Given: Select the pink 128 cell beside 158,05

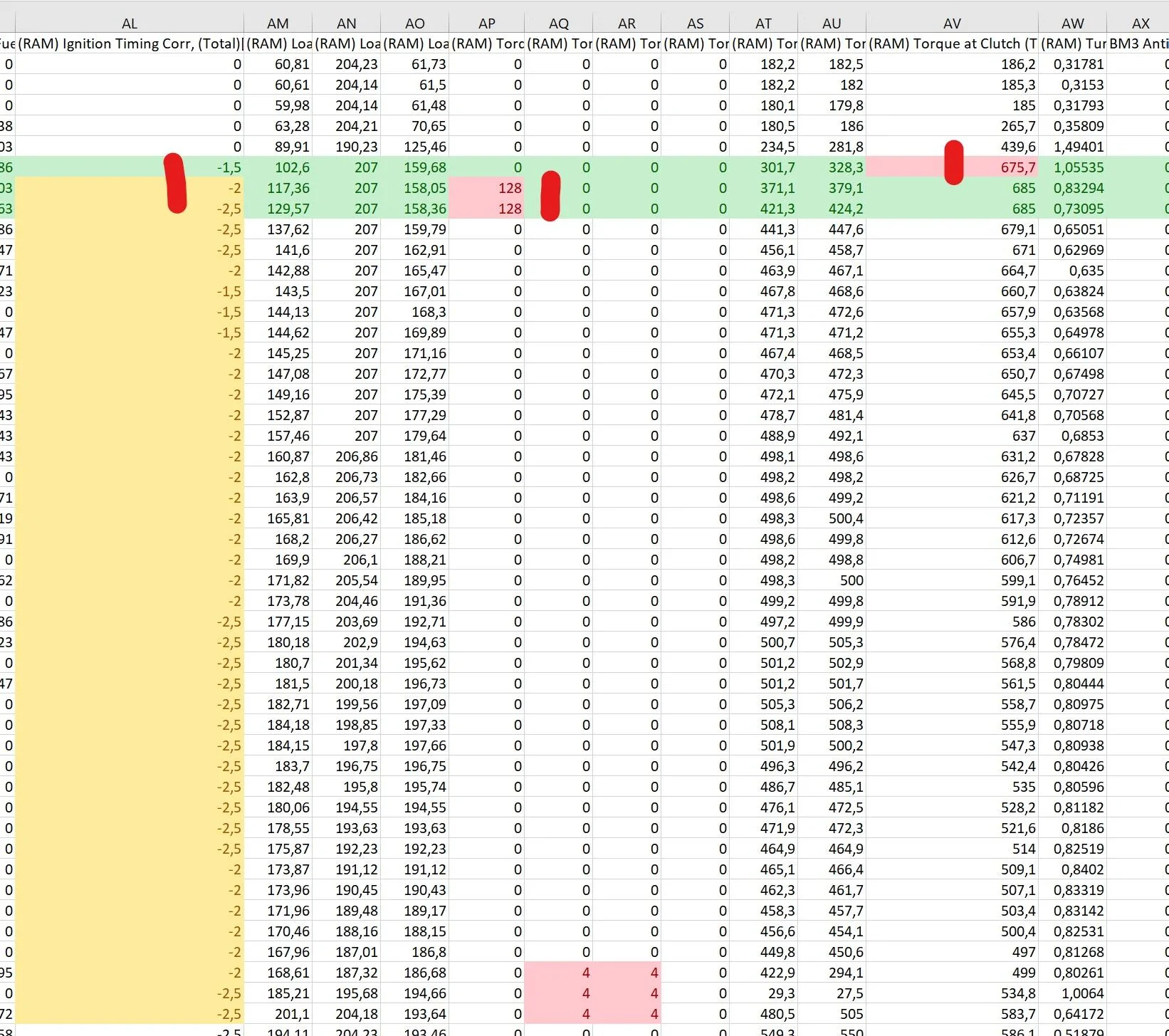Looking at the screenshot, I should point(486,188).
